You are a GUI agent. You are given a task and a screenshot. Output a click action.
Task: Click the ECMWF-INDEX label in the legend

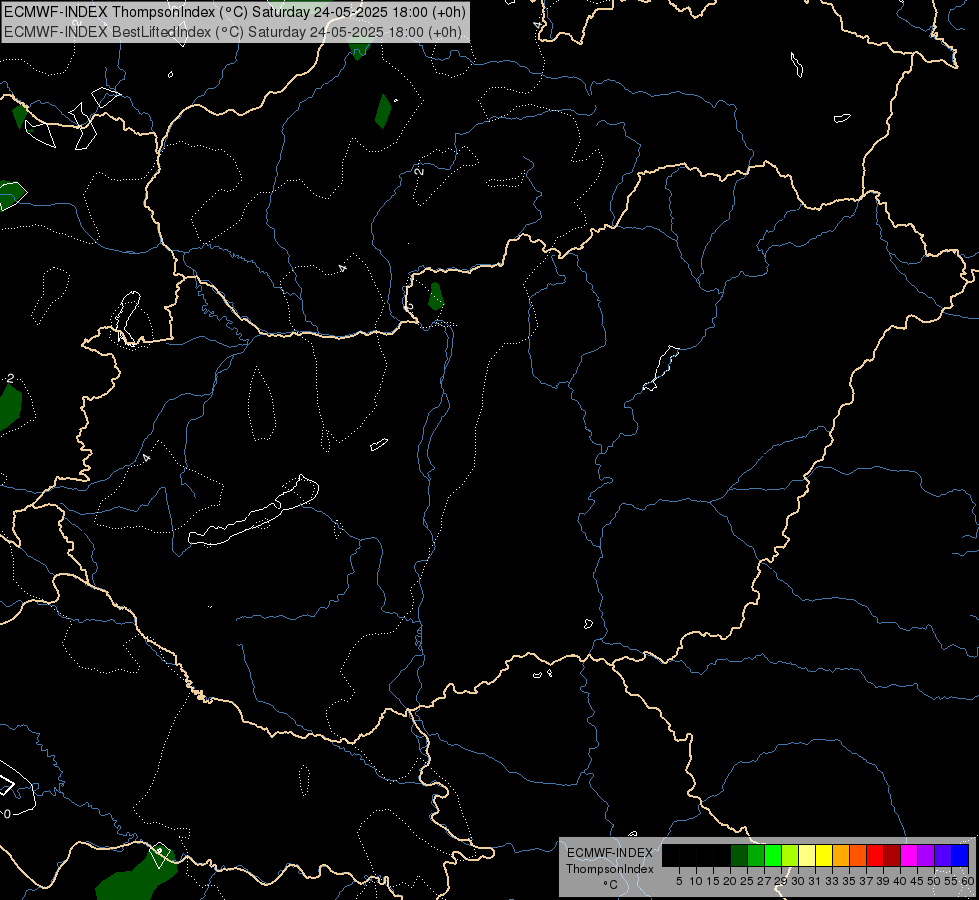pos(610,853)
